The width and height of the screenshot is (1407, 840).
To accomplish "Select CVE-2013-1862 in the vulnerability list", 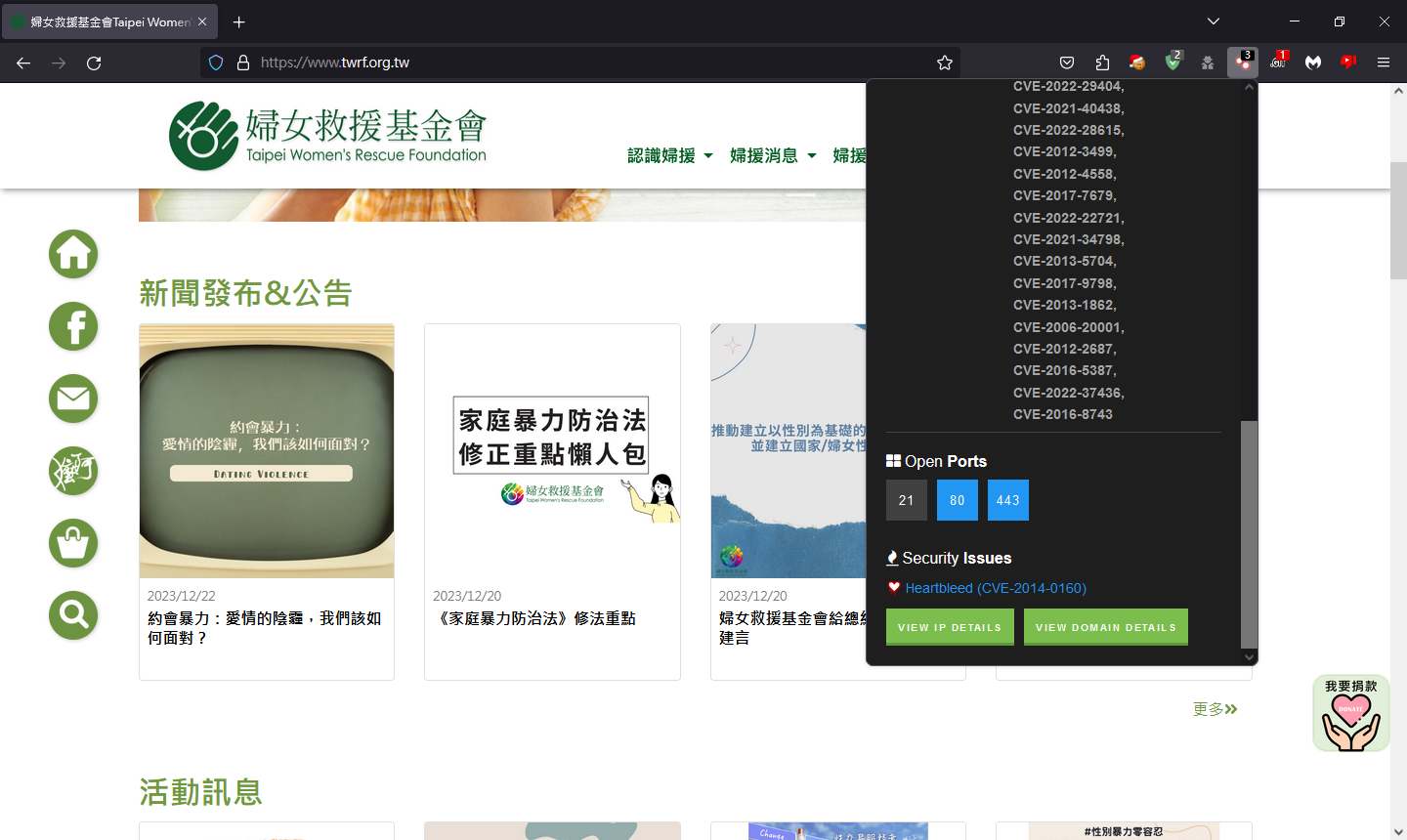I will click(1065, 305).
